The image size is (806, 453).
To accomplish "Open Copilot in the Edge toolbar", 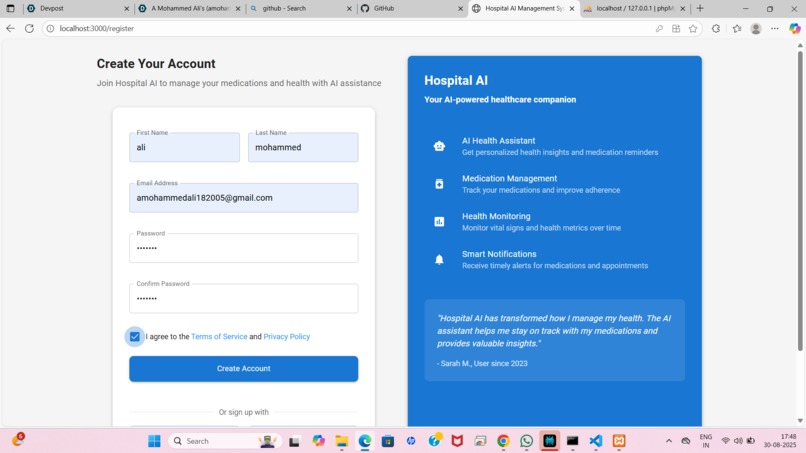I will tap(795, 29).
